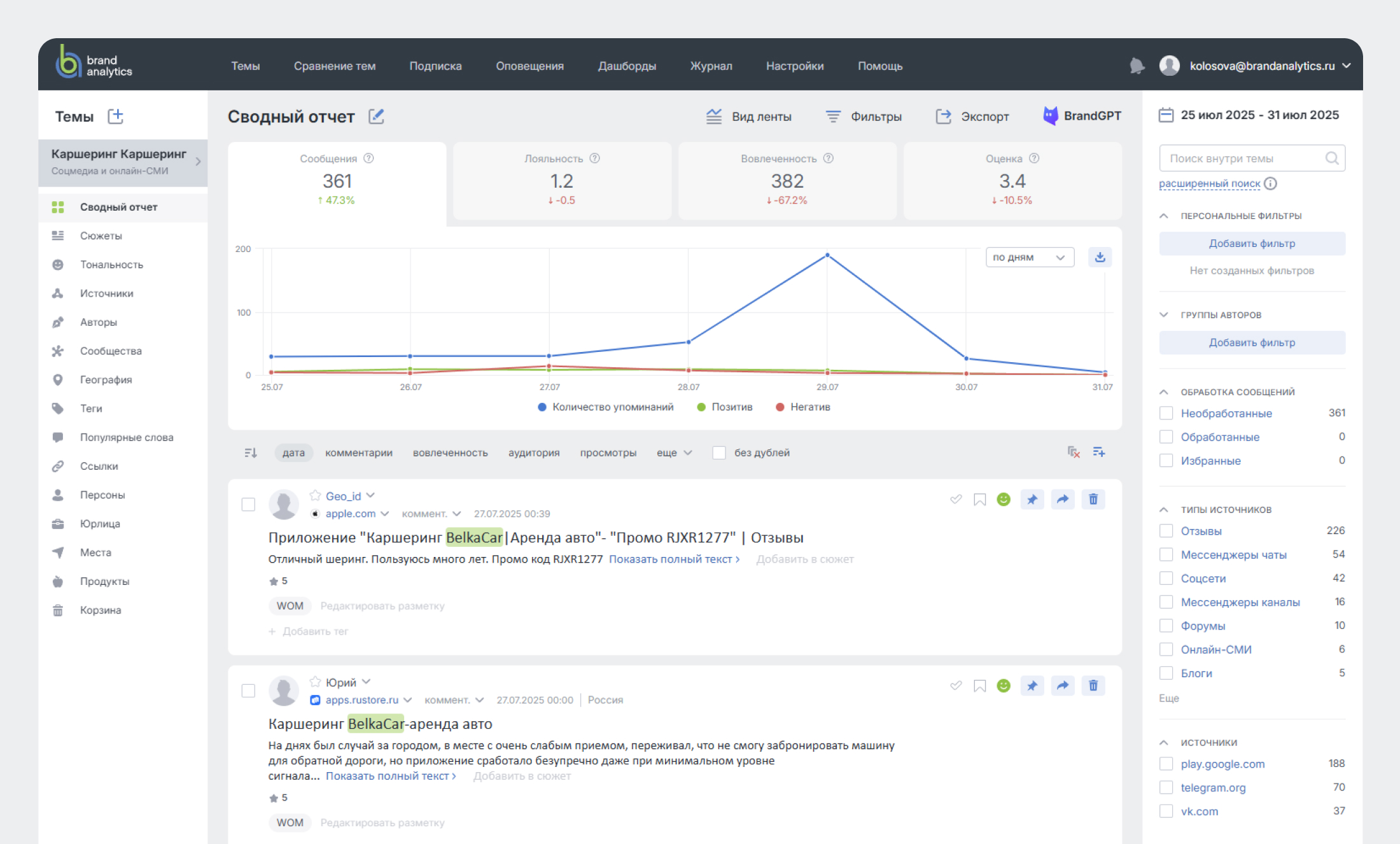Viewport: 1400px width, 844px height.
Task: Click green sentiment smiley on Geo_id message
Action: click(1004, 500)
